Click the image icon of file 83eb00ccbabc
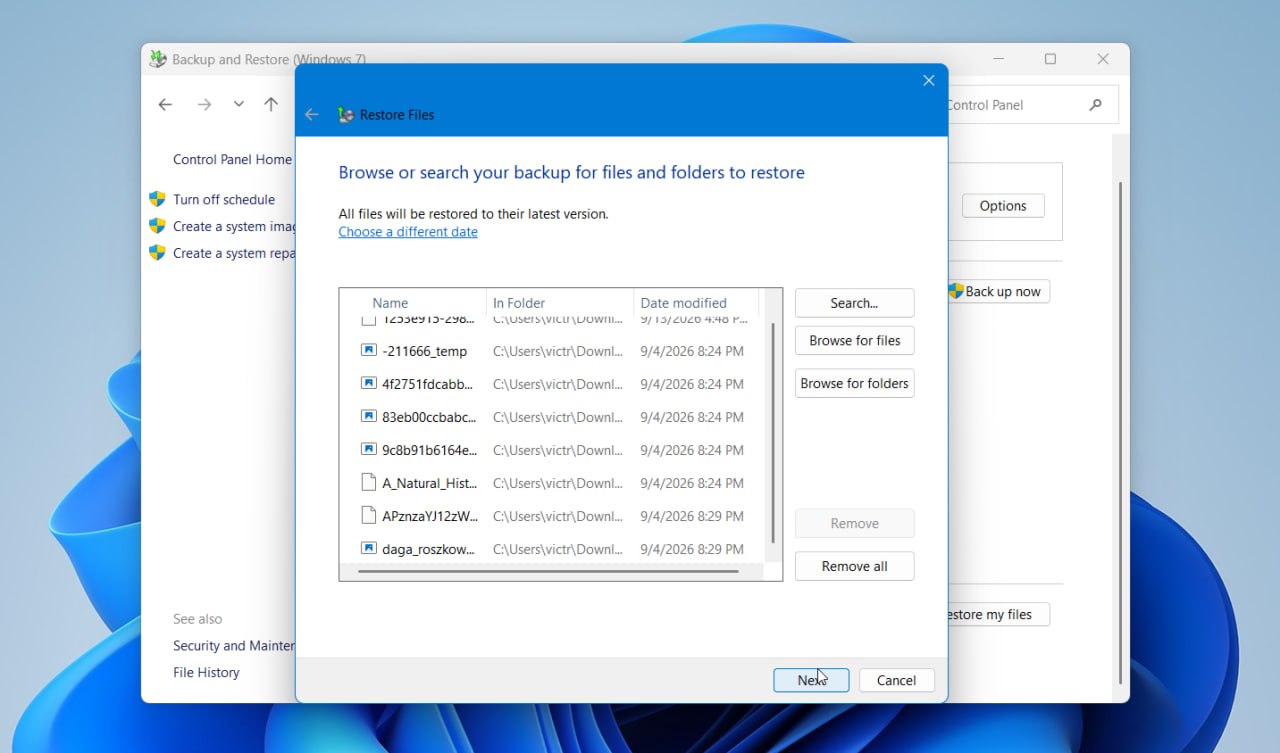Image resolution: width=1280 pixels, height=753 pixels. coord(368,417)
